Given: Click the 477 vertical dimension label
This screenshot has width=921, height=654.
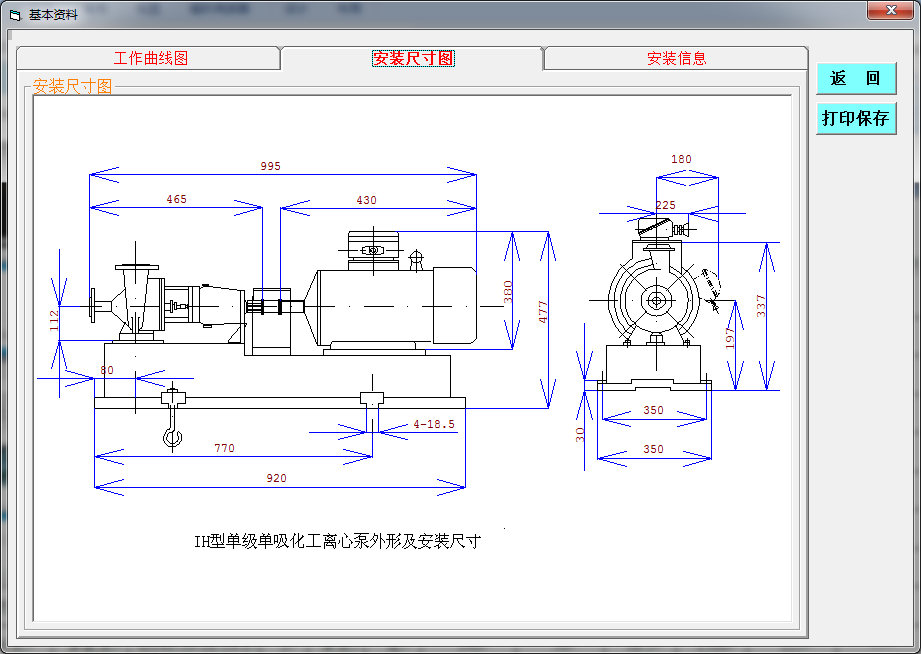Looking at the screenshot, I should (543, 311).
